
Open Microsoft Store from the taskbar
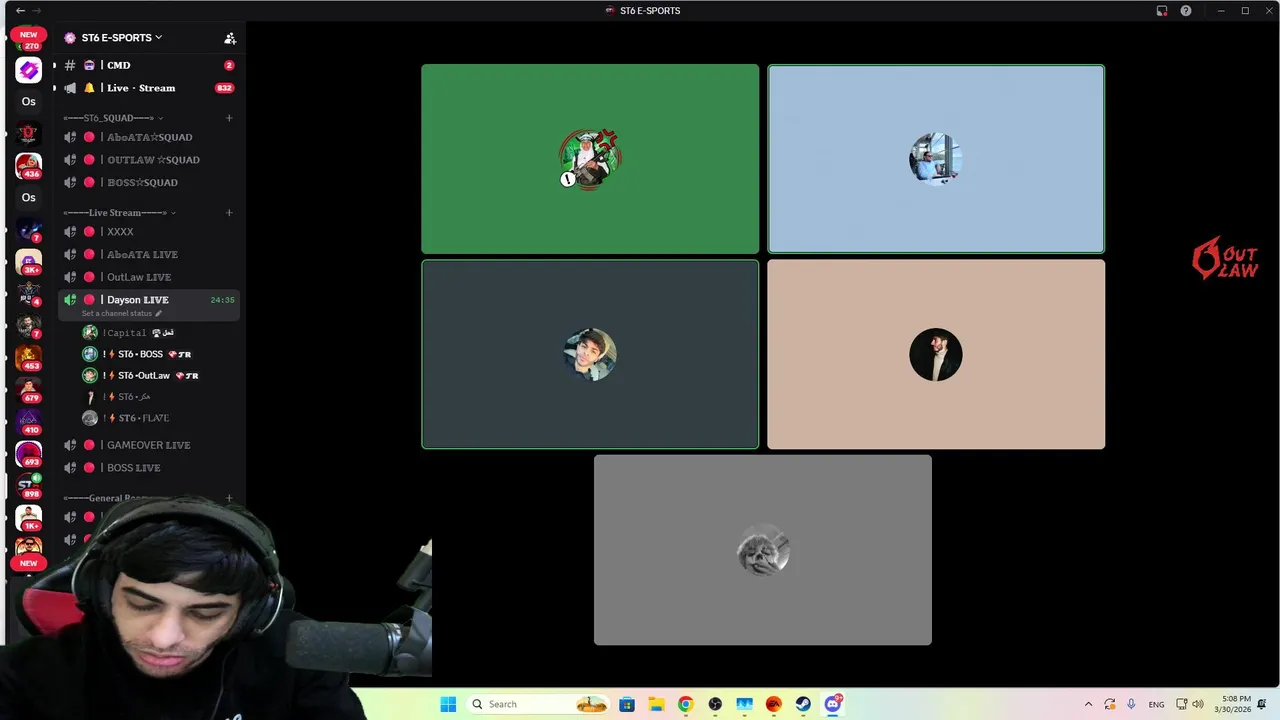click(627, 704)
